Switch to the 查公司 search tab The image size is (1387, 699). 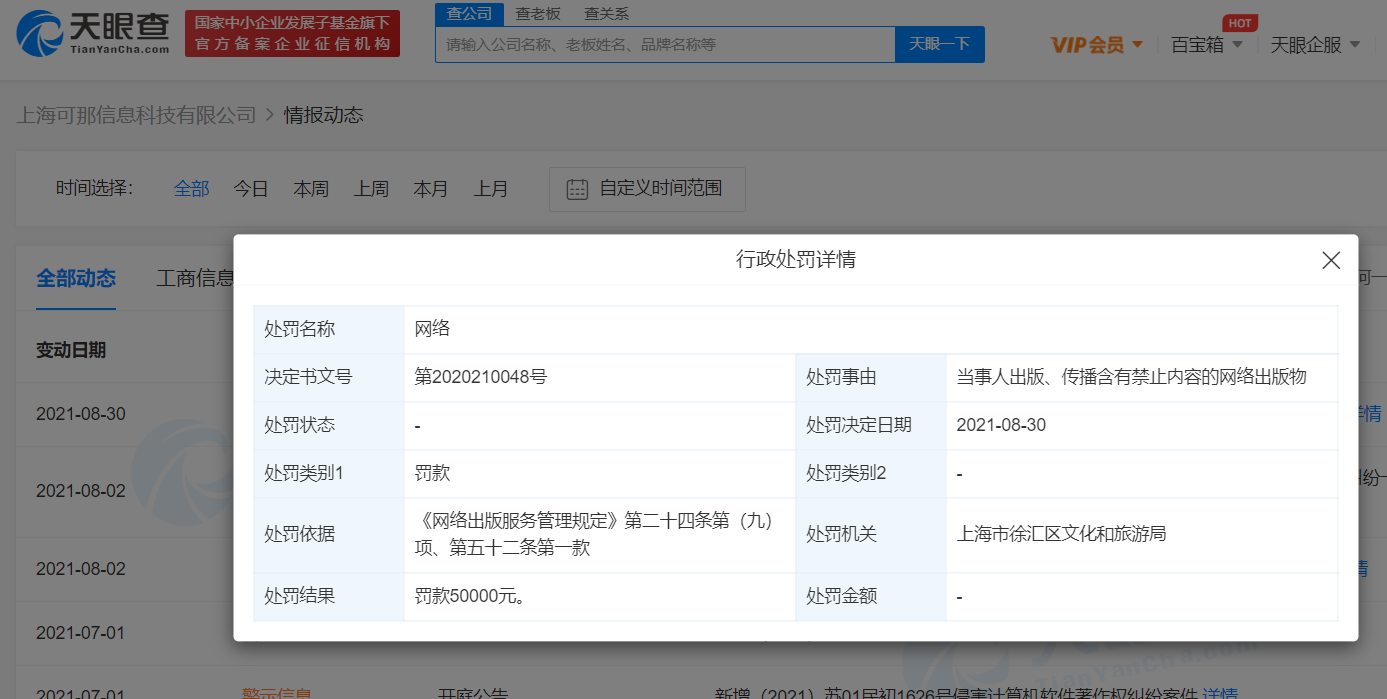click(x=469, y=14)
